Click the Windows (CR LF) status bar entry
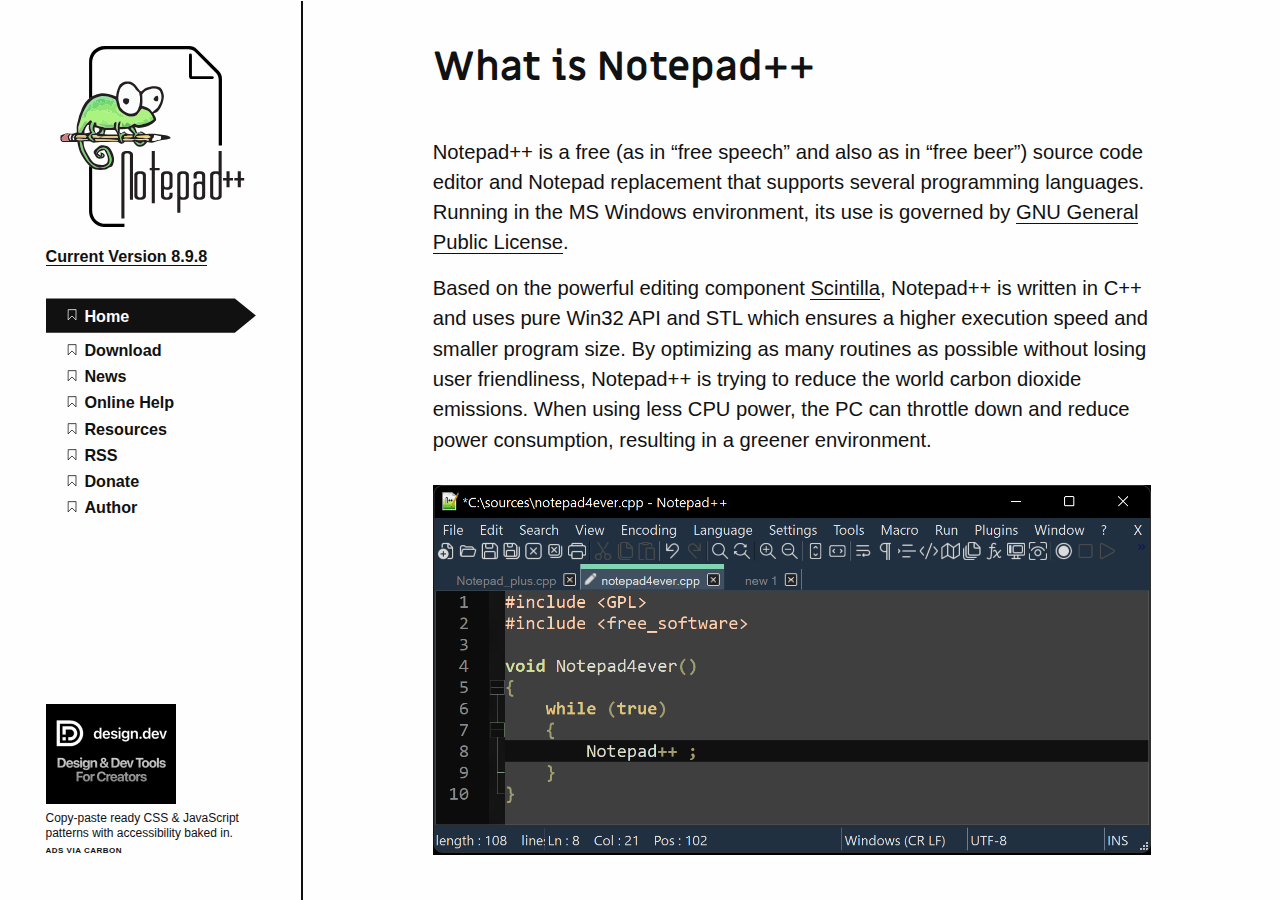Screen dimensions: 1280x900 tap(895, 840)
